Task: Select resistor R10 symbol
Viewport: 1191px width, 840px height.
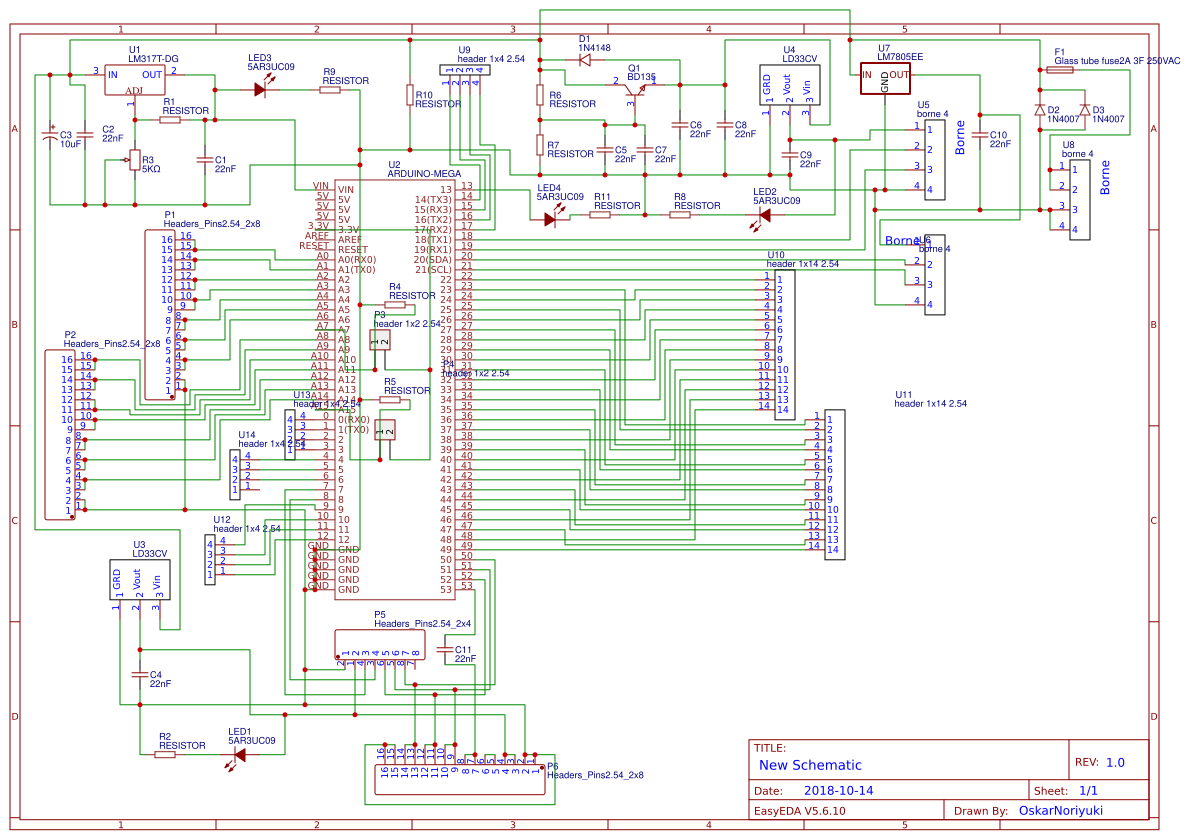Action: pos(410,95)
